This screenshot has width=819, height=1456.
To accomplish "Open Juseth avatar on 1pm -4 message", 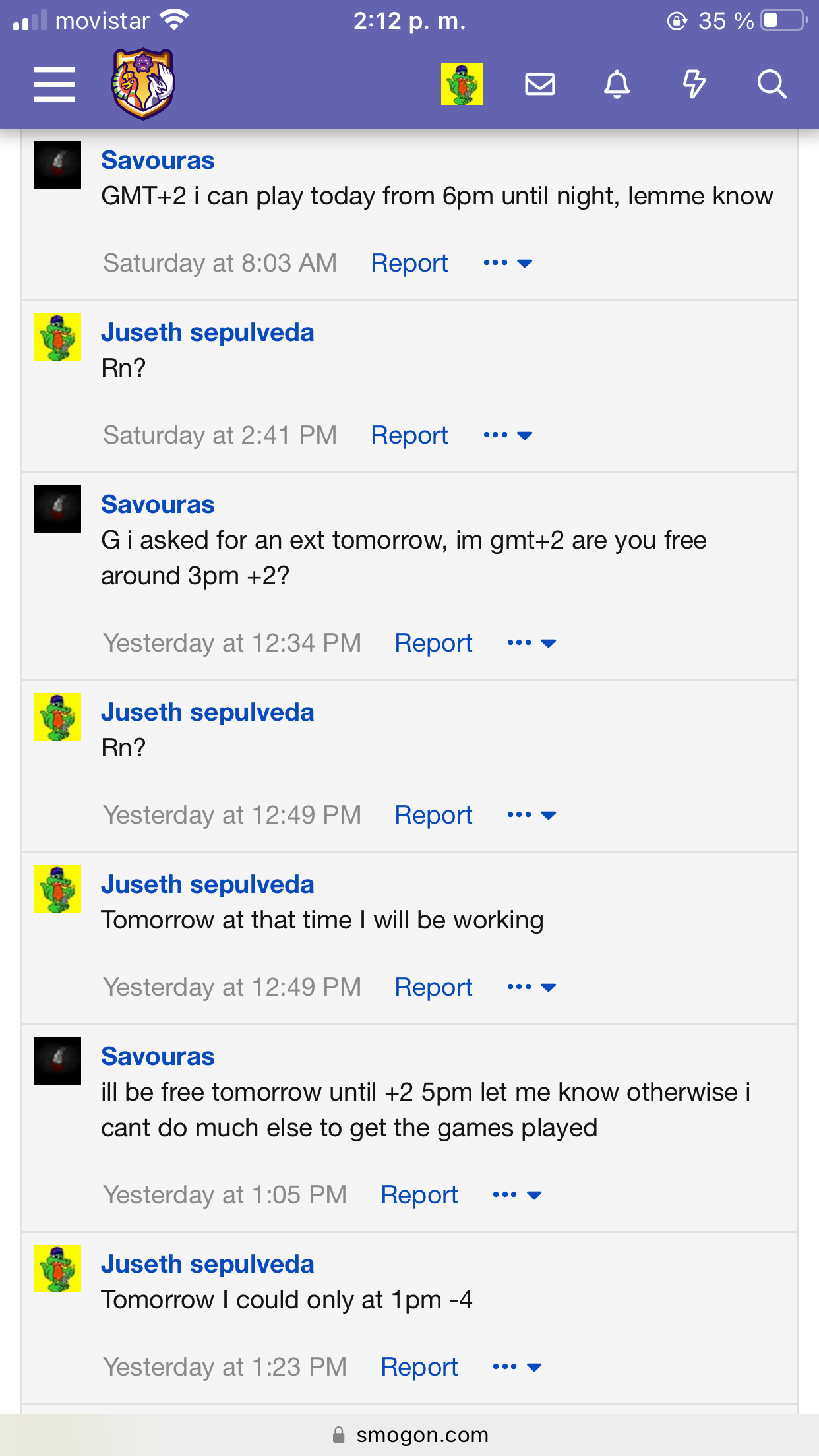I will pyautogui.click(x=57, y=1269).
